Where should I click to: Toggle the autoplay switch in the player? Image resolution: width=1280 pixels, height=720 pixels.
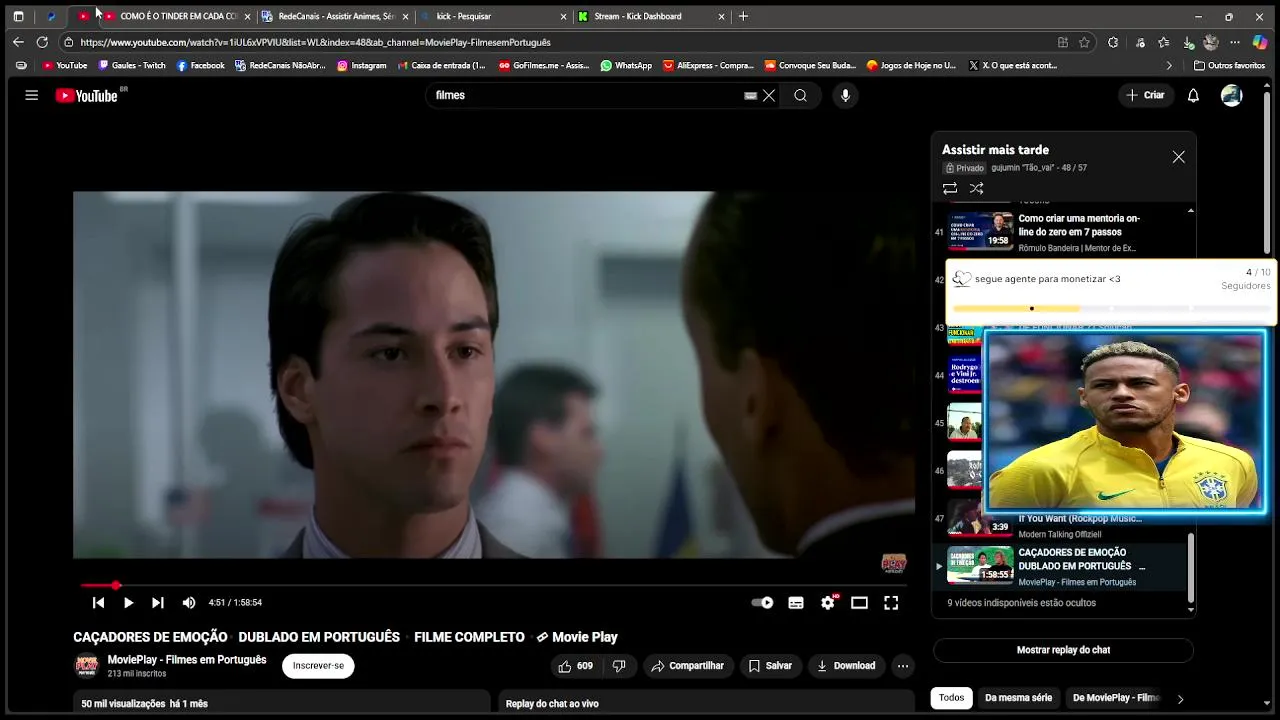[x=762, y=602]
